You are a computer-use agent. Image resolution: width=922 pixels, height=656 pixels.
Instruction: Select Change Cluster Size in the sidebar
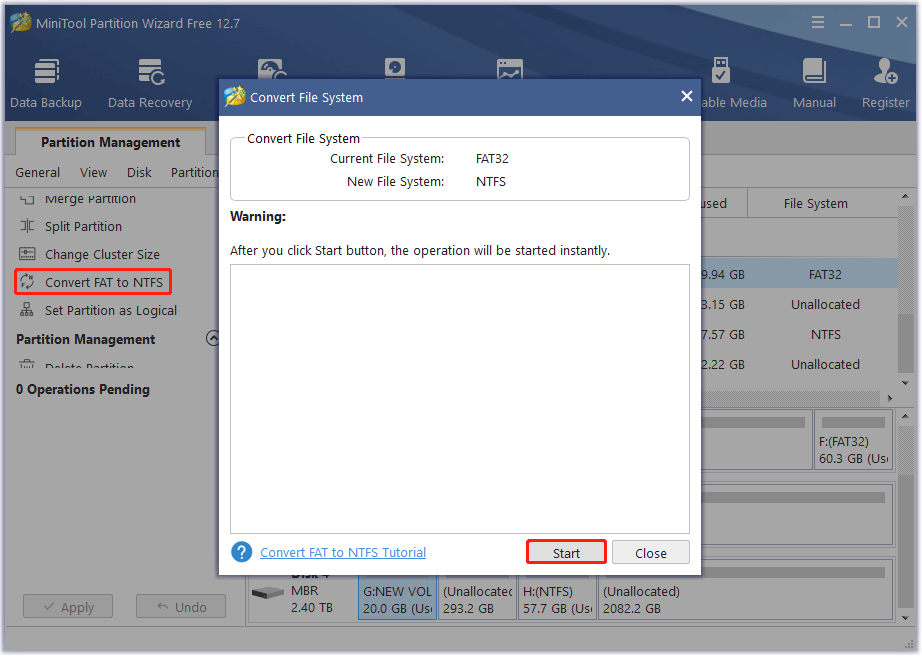coord(102,254)
